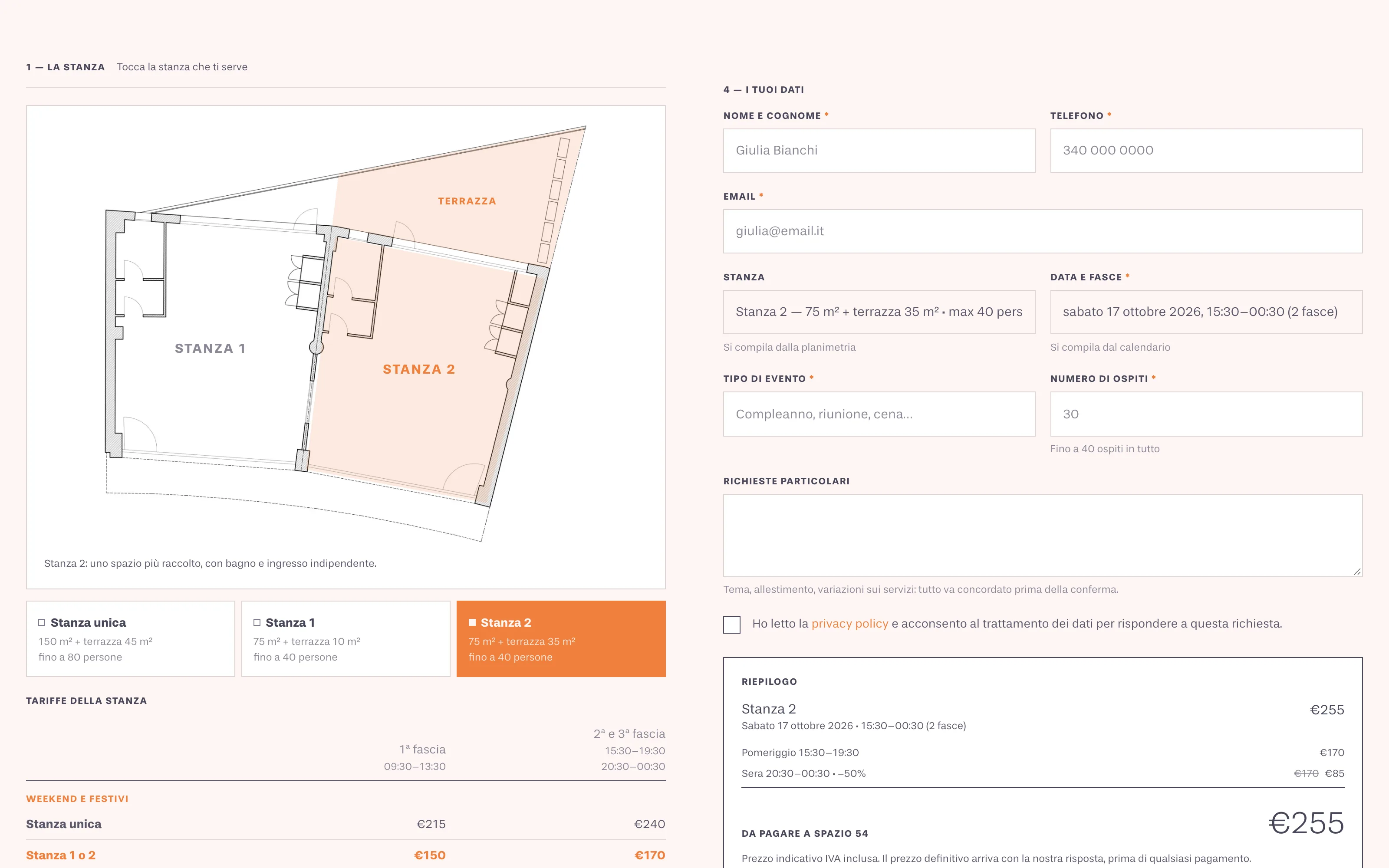Viewport: 1389px width, 868px height.
Task: Tick the privacy policy consent checkbox
Action: (x=732, y=625)
